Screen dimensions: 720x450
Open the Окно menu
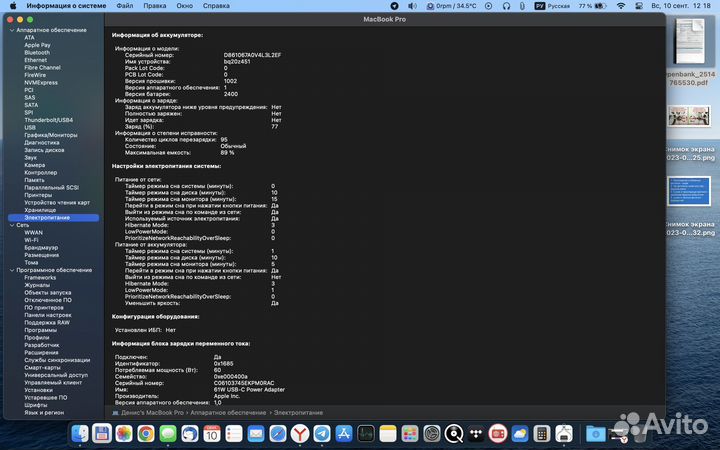tap(185, 6)
